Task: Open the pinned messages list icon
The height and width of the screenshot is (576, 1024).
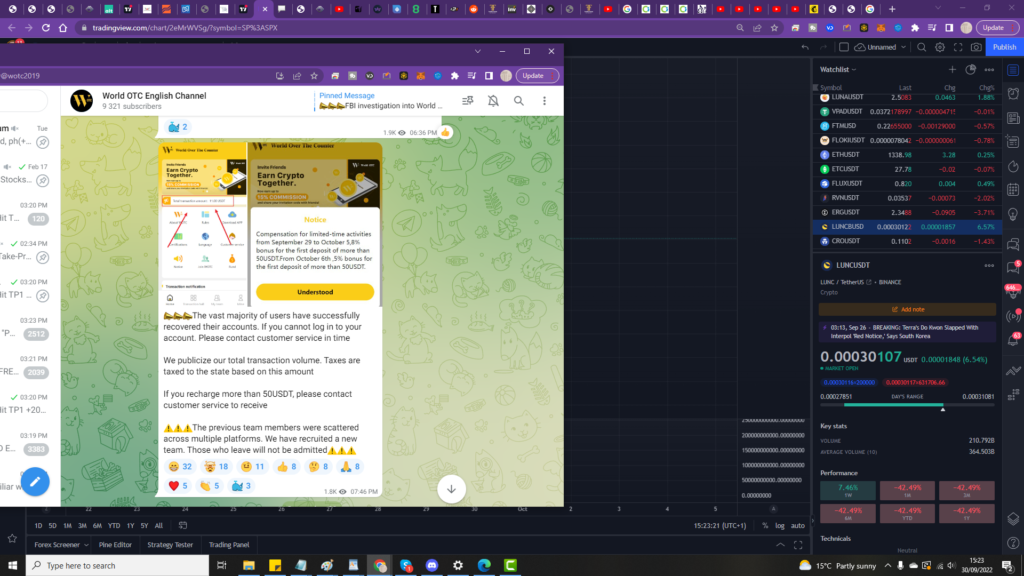Action: click(468, 101)
